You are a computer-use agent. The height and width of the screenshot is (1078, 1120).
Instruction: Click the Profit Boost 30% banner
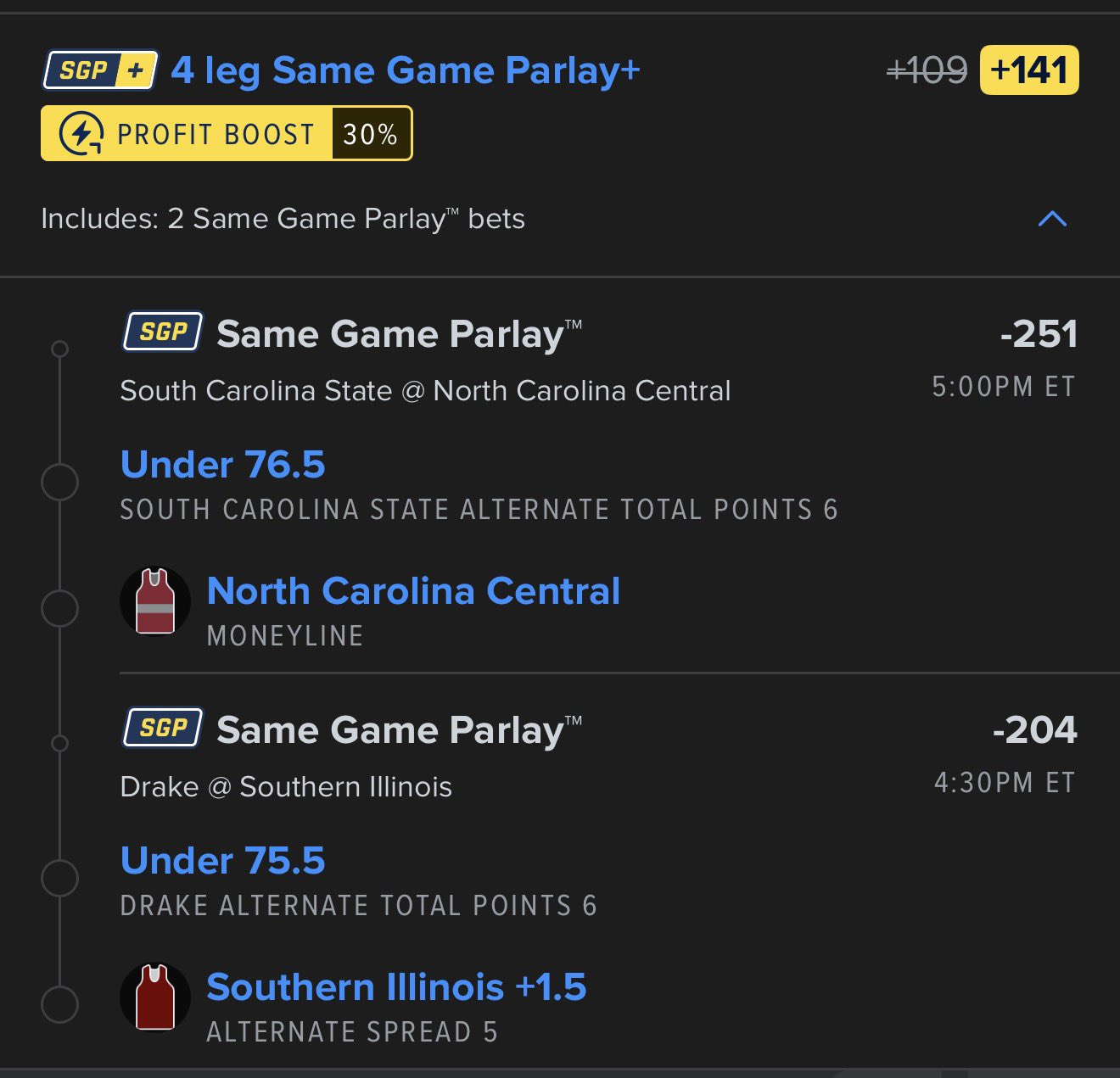point(227,134)
